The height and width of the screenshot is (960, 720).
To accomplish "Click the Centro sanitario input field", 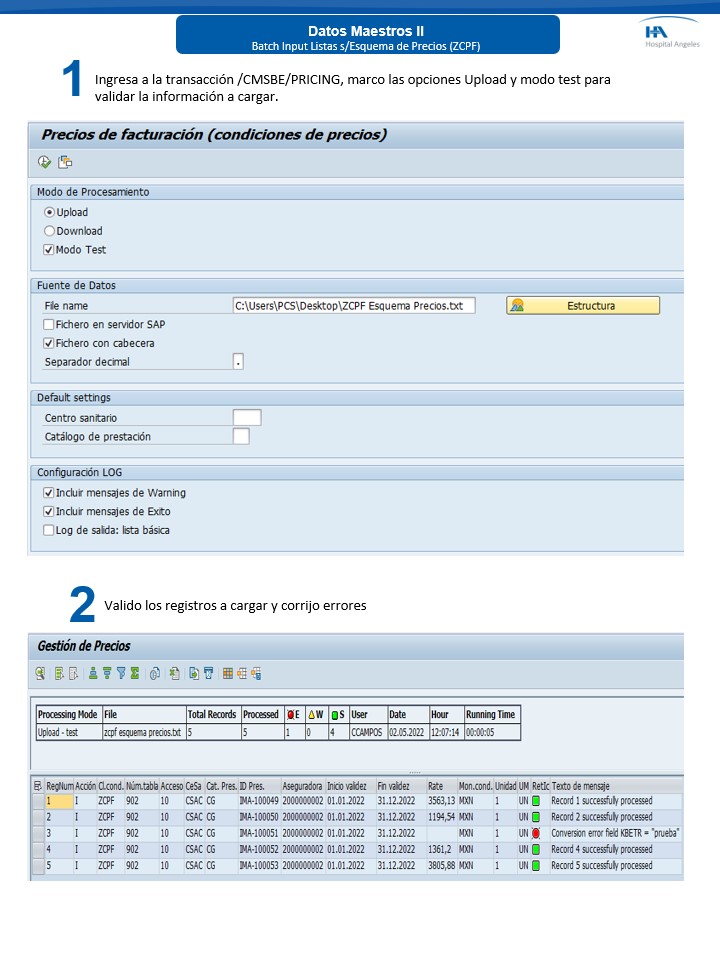I will click(x=246, y=418).
